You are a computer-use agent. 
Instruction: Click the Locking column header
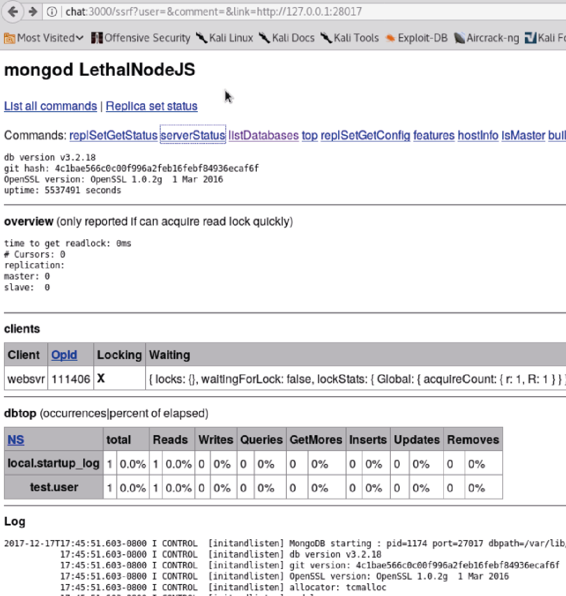[x=119, y=355]
